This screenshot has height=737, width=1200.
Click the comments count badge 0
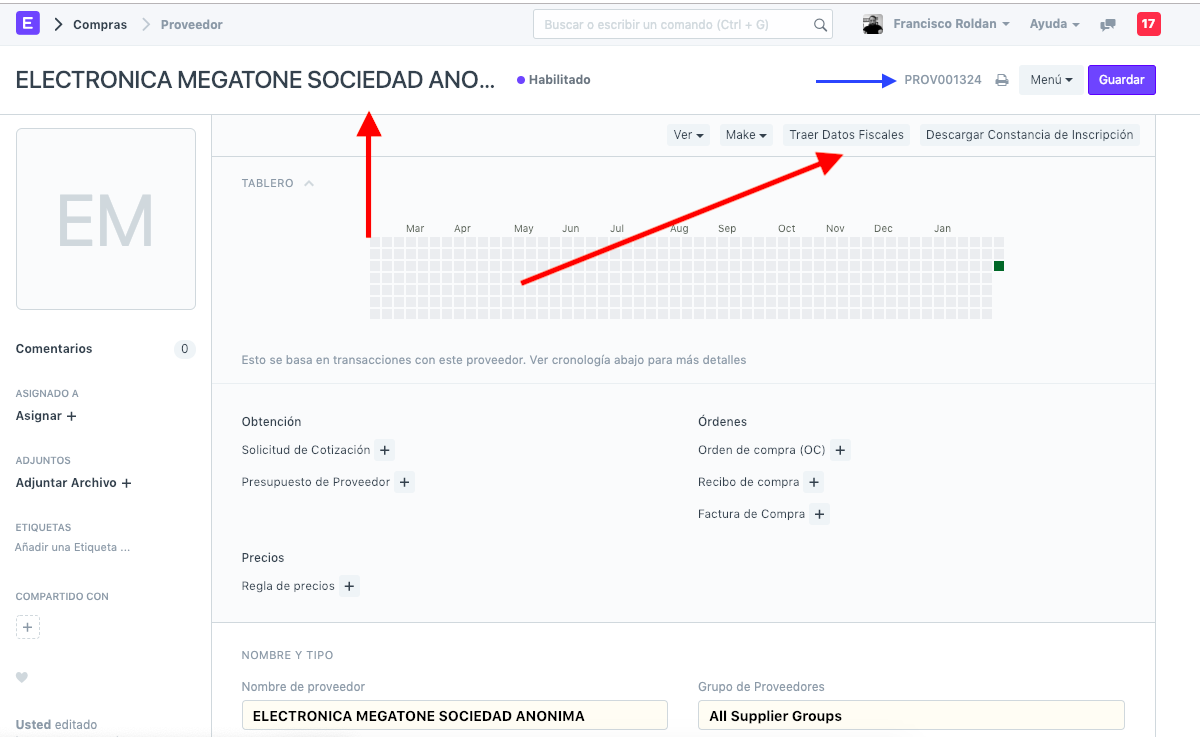pyautogui.click(x=184, y=349)
